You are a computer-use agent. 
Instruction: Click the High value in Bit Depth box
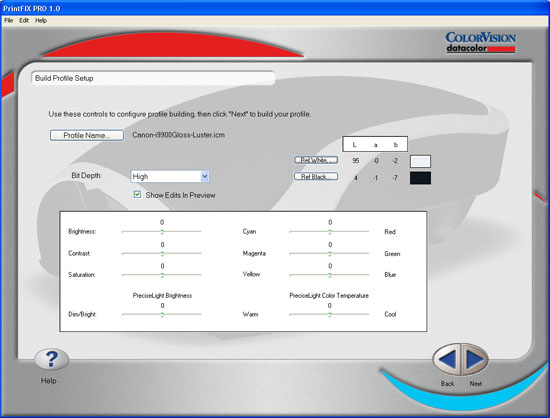(x=140, y=177)
